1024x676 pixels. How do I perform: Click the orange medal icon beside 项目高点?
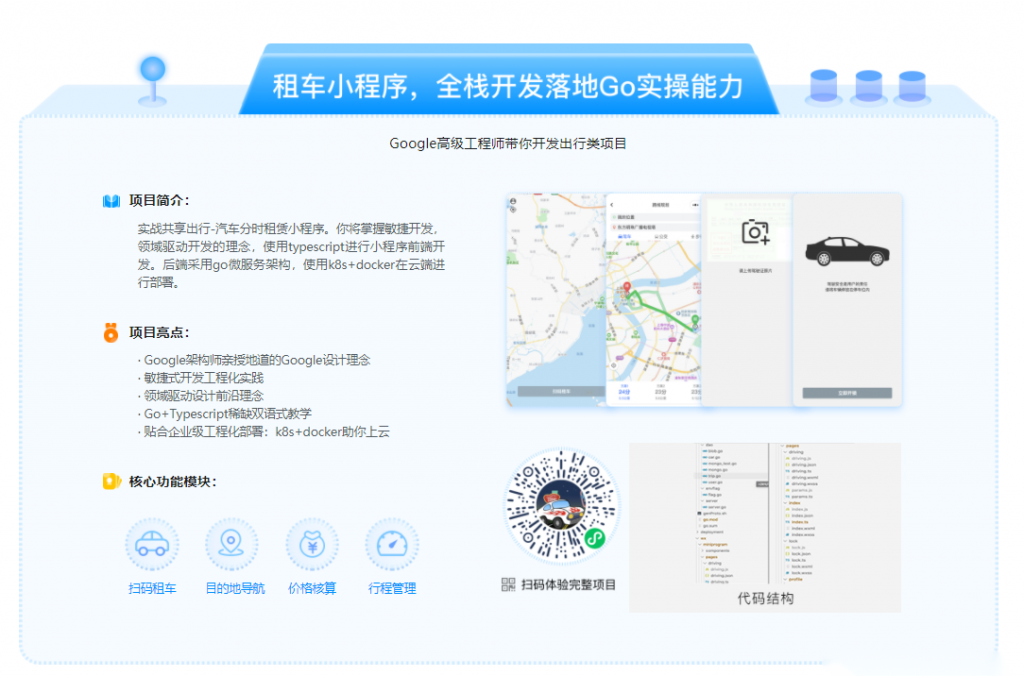[x=111, y=332]
